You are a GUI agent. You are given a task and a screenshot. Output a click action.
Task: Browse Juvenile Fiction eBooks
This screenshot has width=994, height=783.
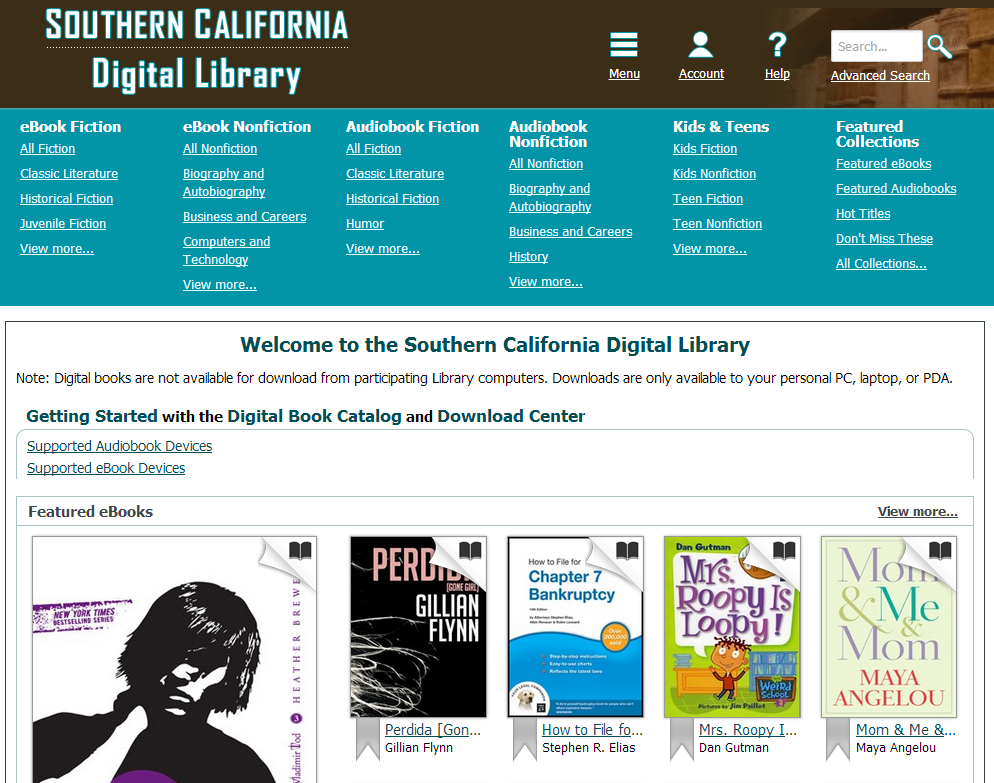click(x=63, y=224)
